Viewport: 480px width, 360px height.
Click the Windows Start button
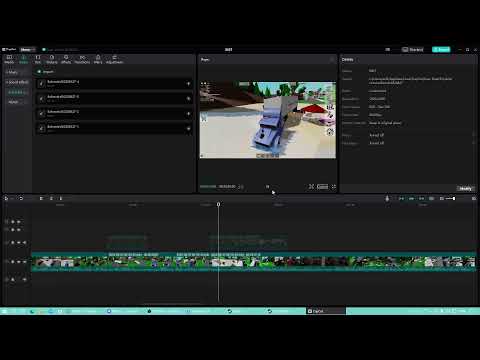[4, 311]
